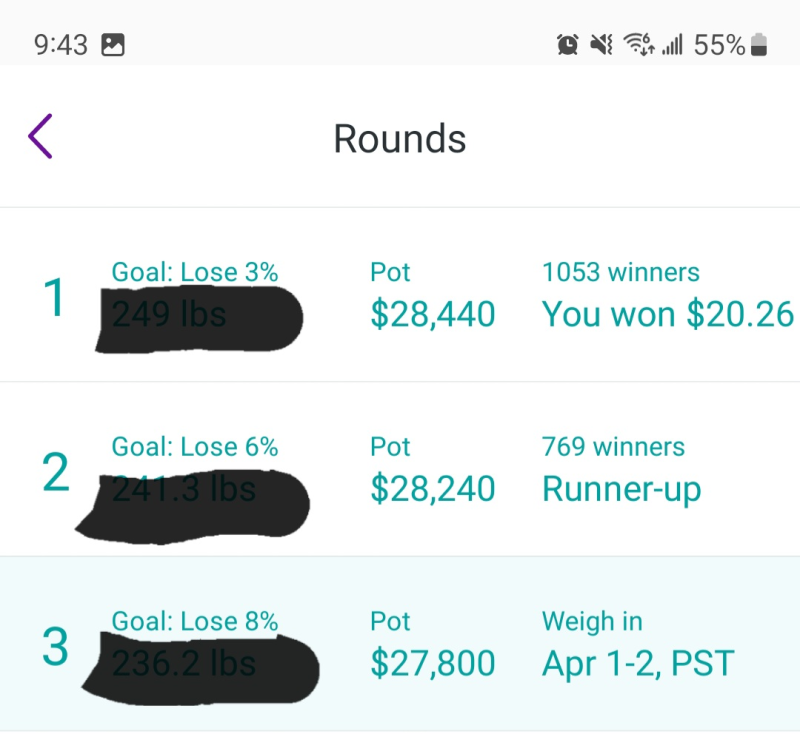Tap the cellular signal bars icon
The height and width of the screenshot is (754, 800).
click(671, 45)
